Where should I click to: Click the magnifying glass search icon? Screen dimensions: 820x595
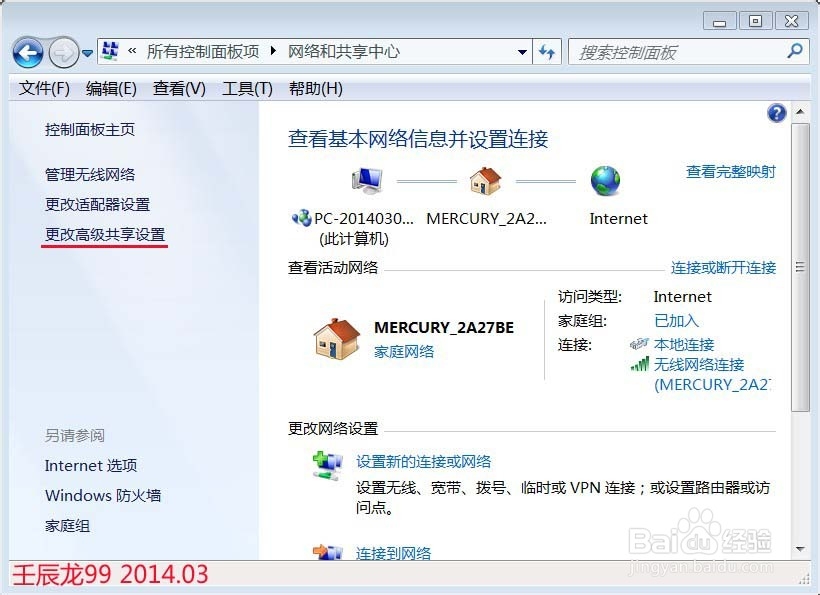pos(795,51)
